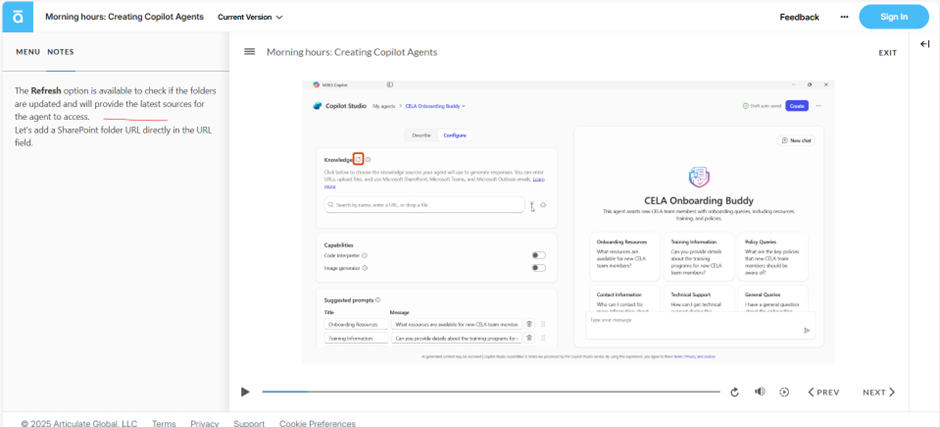Viewport: 940px width, 427px height.
Task: Click the Training Information message field
Action: click(x=456, y=338)
